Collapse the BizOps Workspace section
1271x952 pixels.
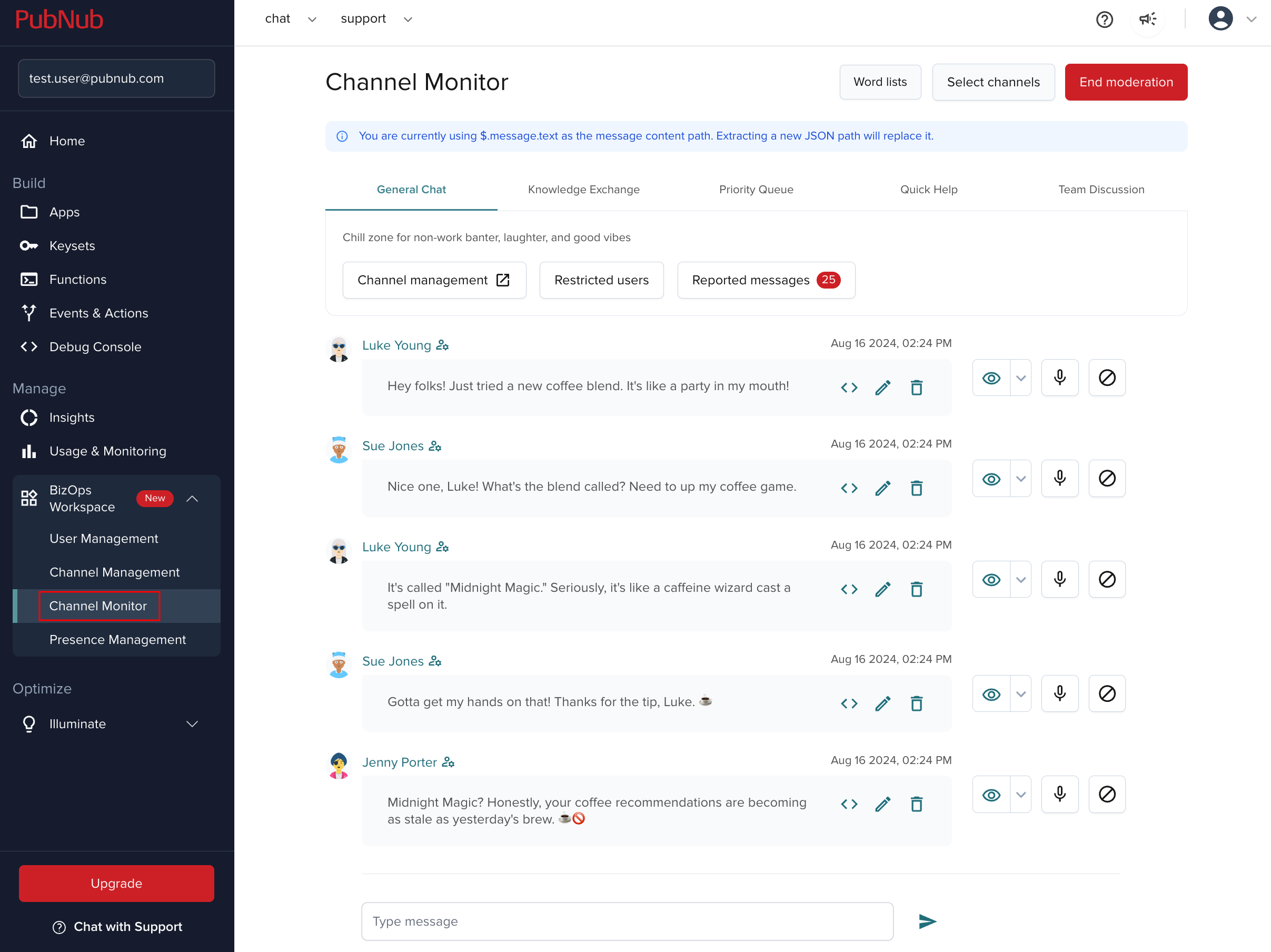(193, 498)
